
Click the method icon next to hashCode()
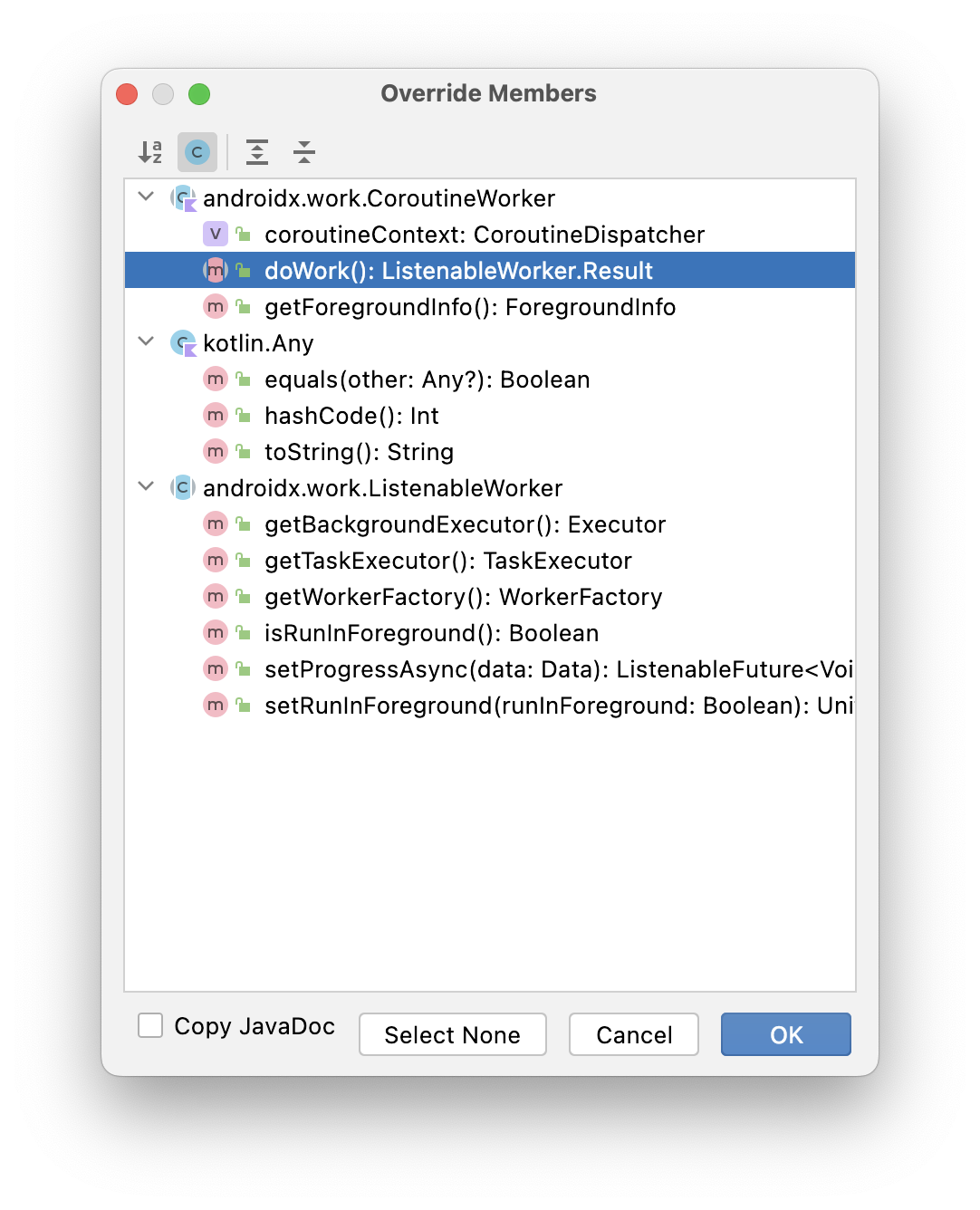(x=215, y=415)
